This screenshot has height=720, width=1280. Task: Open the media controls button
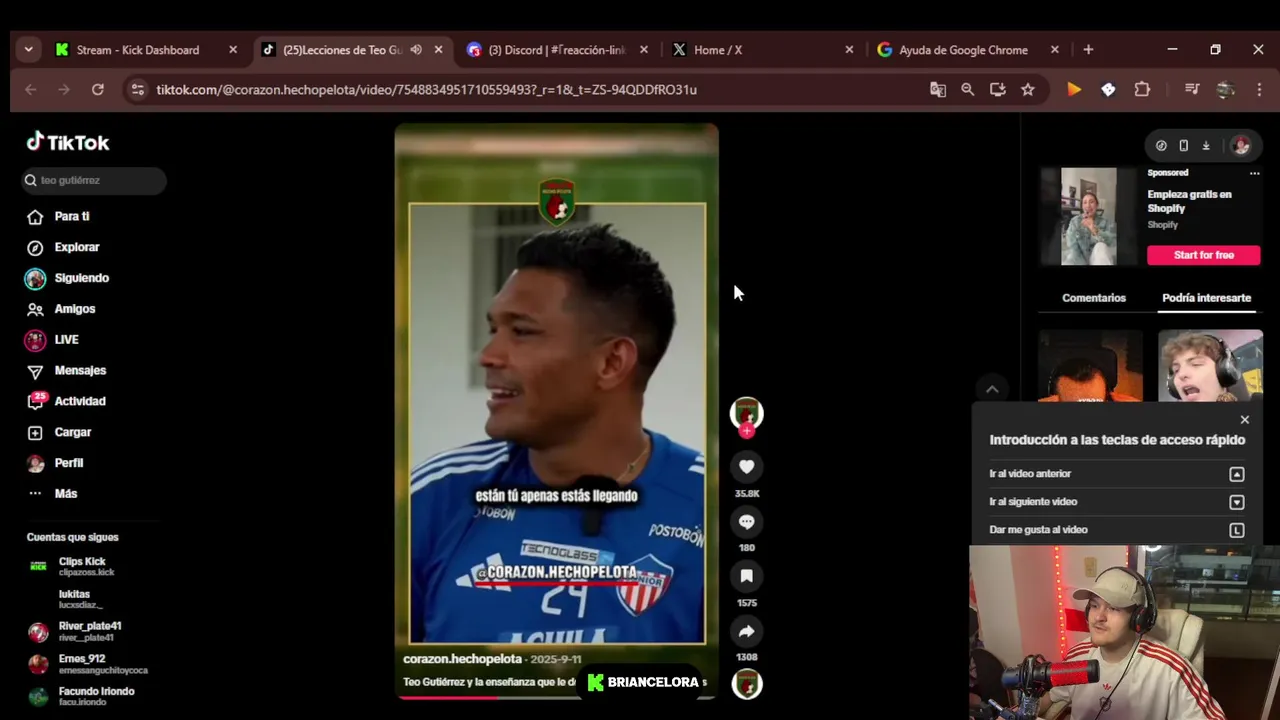pos(1191,90)
